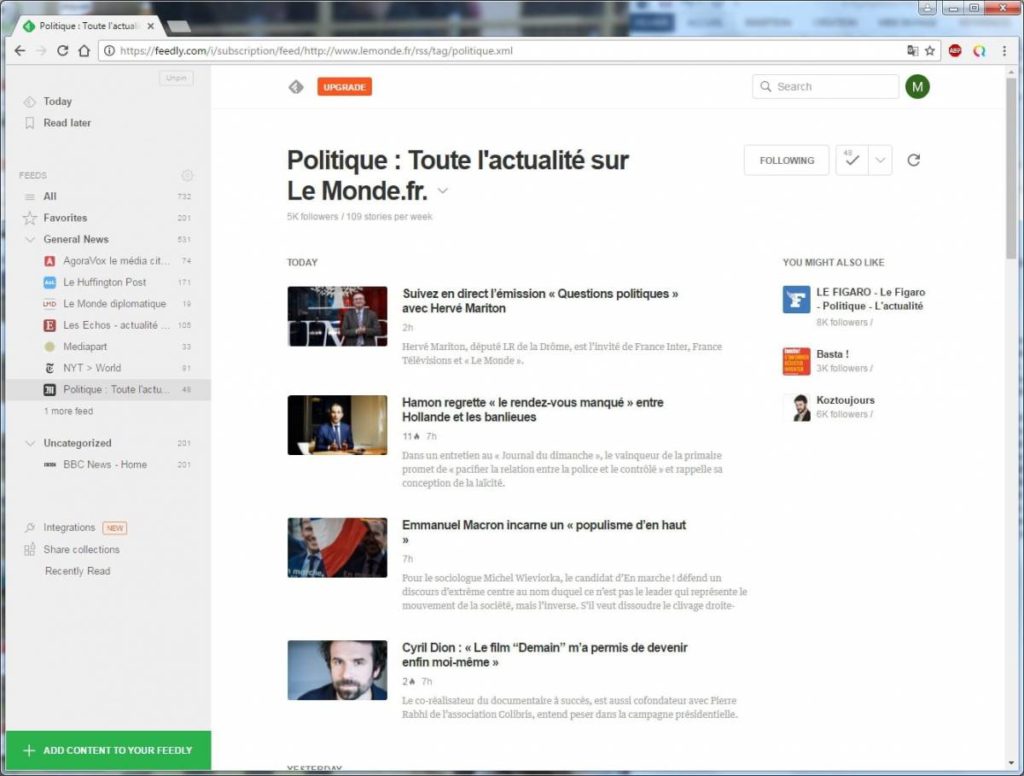
Task: Open Chrome three-dot menu
Action: (x=1004, y=51)
